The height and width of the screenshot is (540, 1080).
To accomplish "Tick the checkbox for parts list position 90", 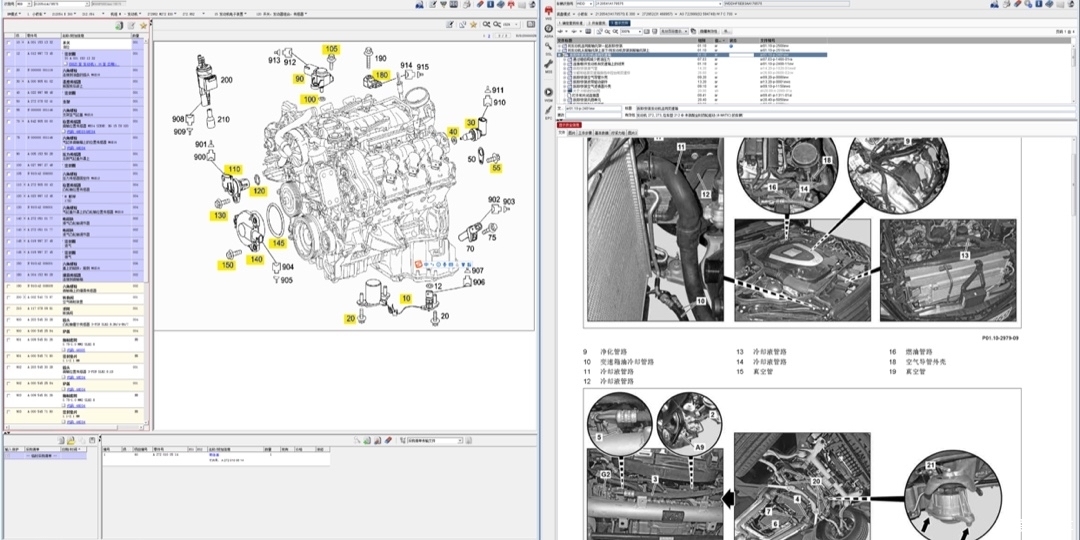I will point(9,154).
